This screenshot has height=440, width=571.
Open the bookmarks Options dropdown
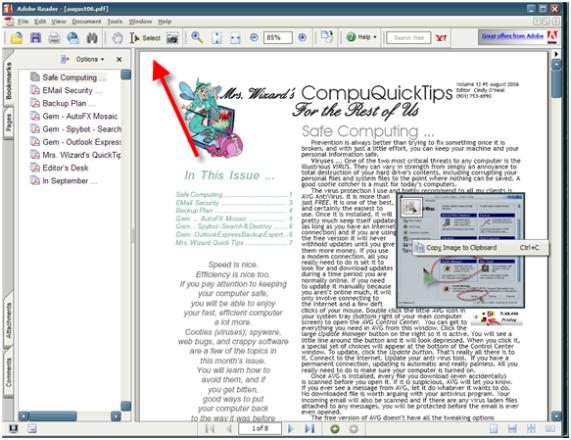[x=90, y=59]
